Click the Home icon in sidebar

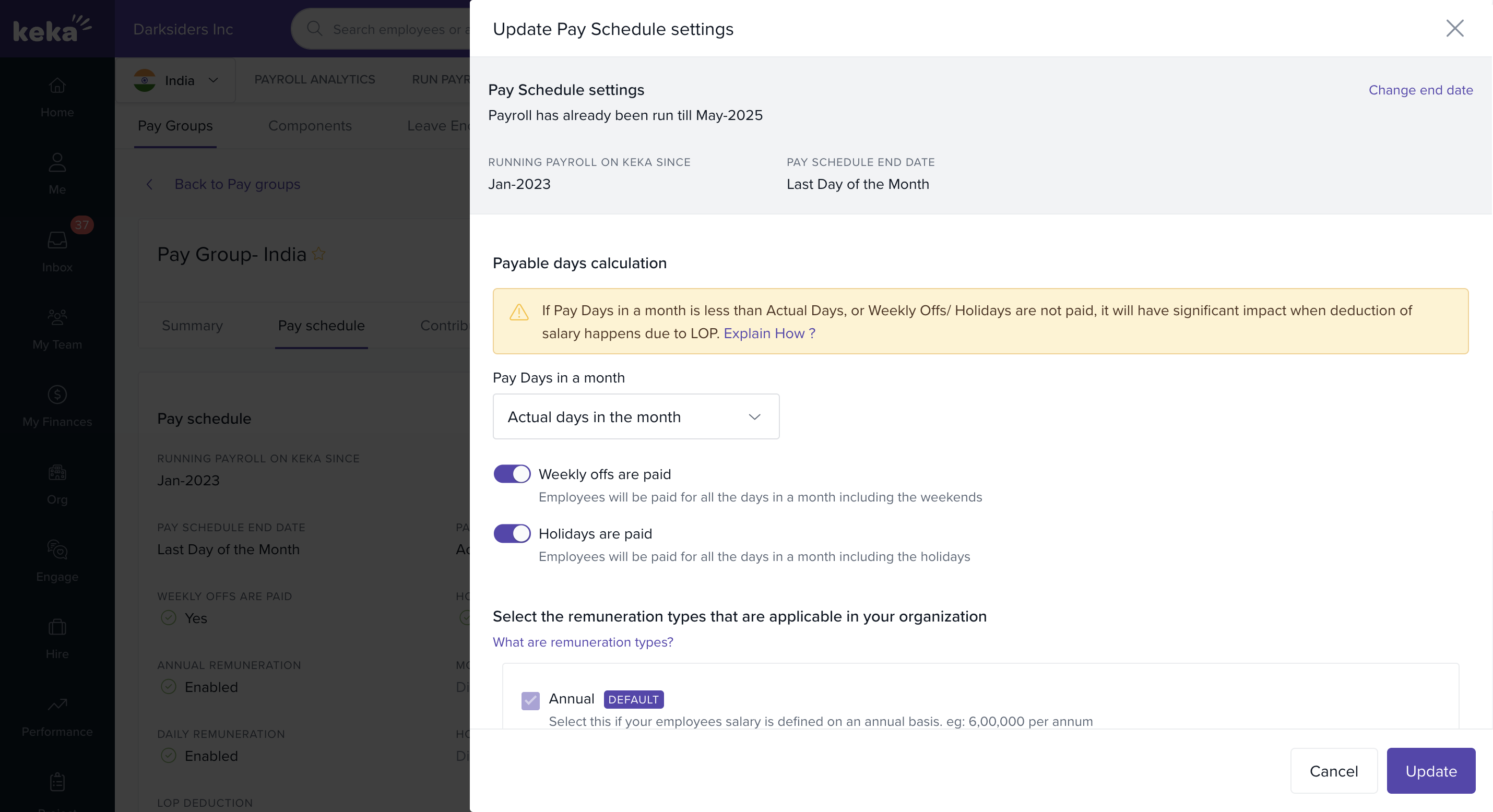coord(57,86)
